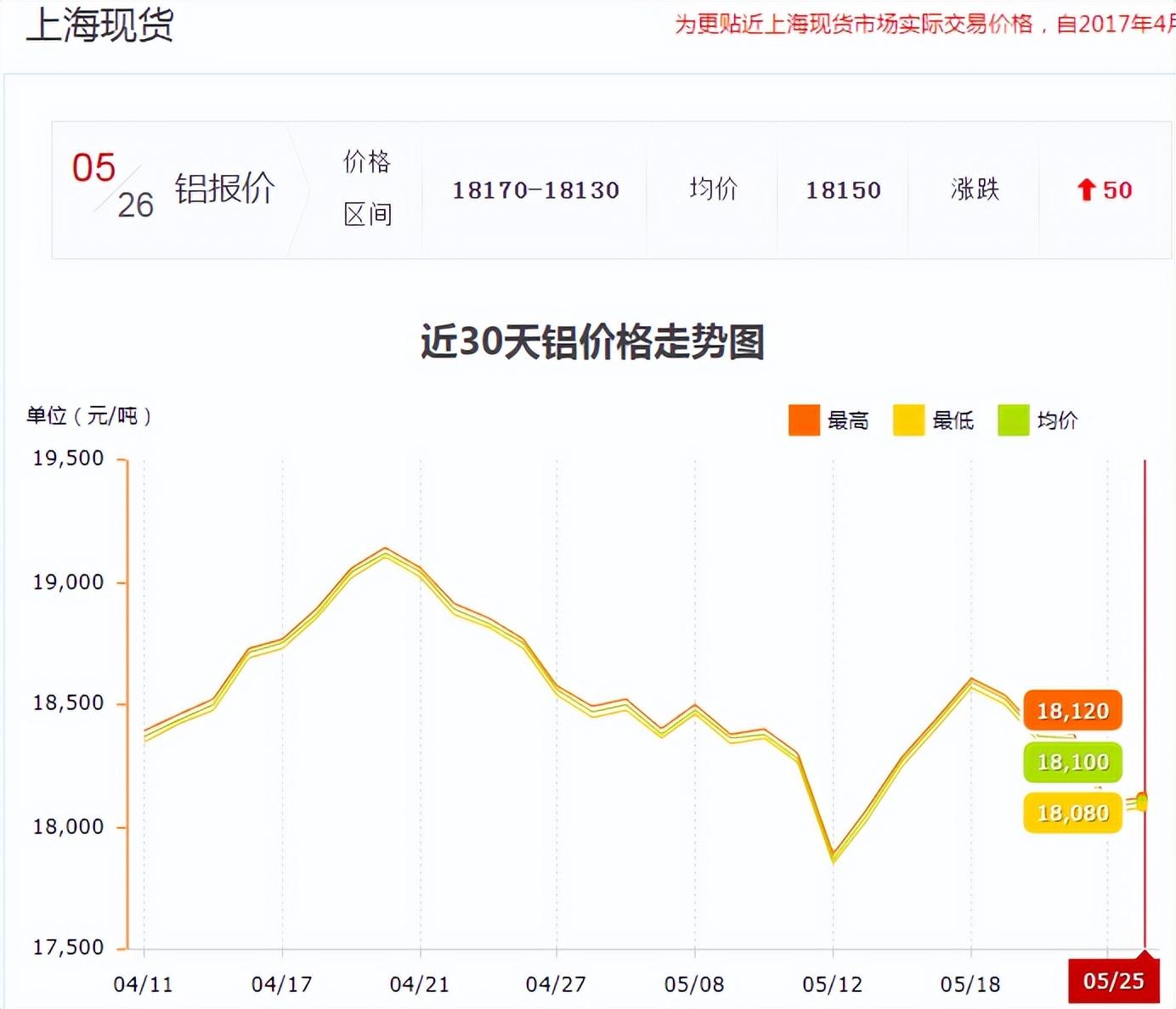The width and height of the screenshot is (1176, 1009).
Task: Click the 18,000 y-axis label
Action: click(x=68, y=826)
